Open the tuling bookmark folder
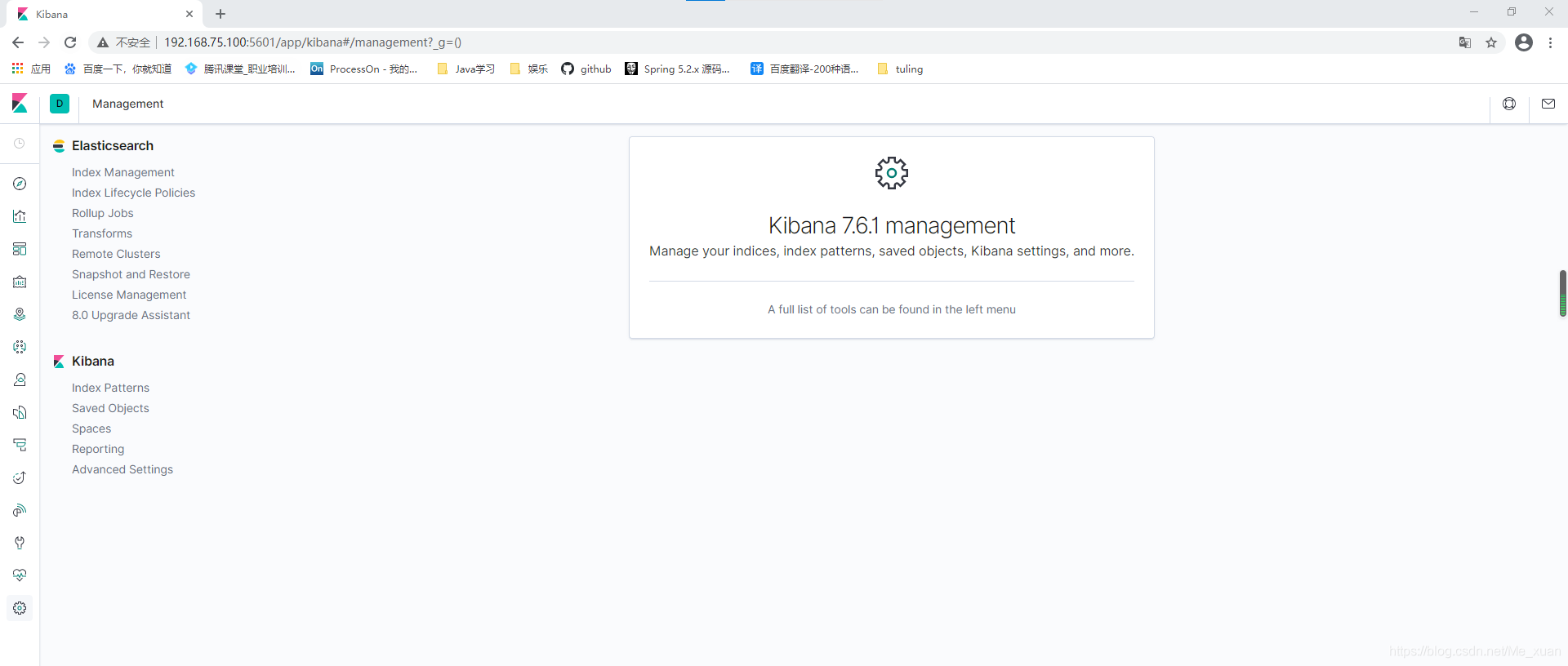The height and width of the screenshot is (666, 1568). pos(900,69)
